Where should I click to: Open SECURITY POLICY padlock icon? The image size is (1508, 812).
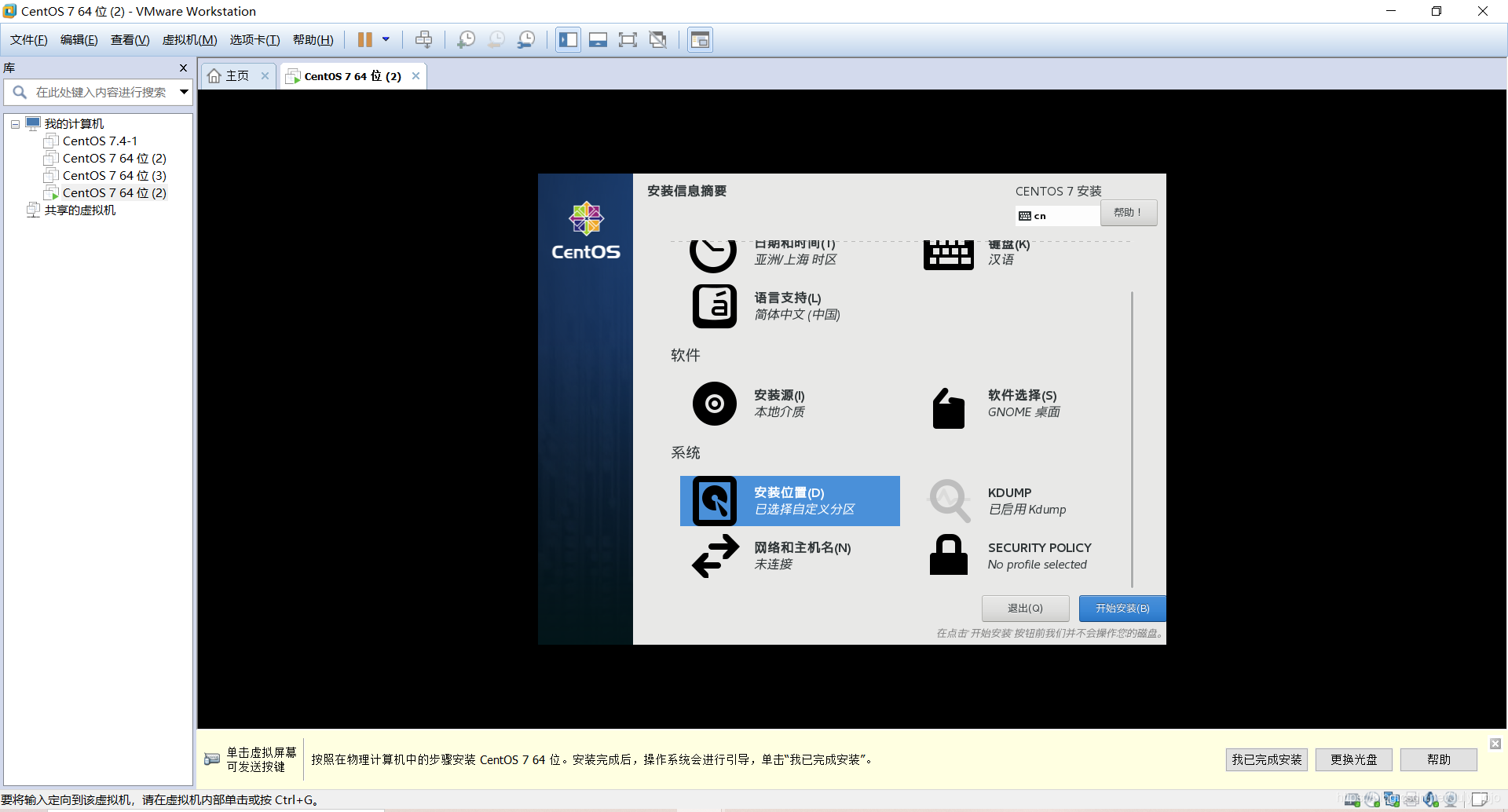pos(949,555)
